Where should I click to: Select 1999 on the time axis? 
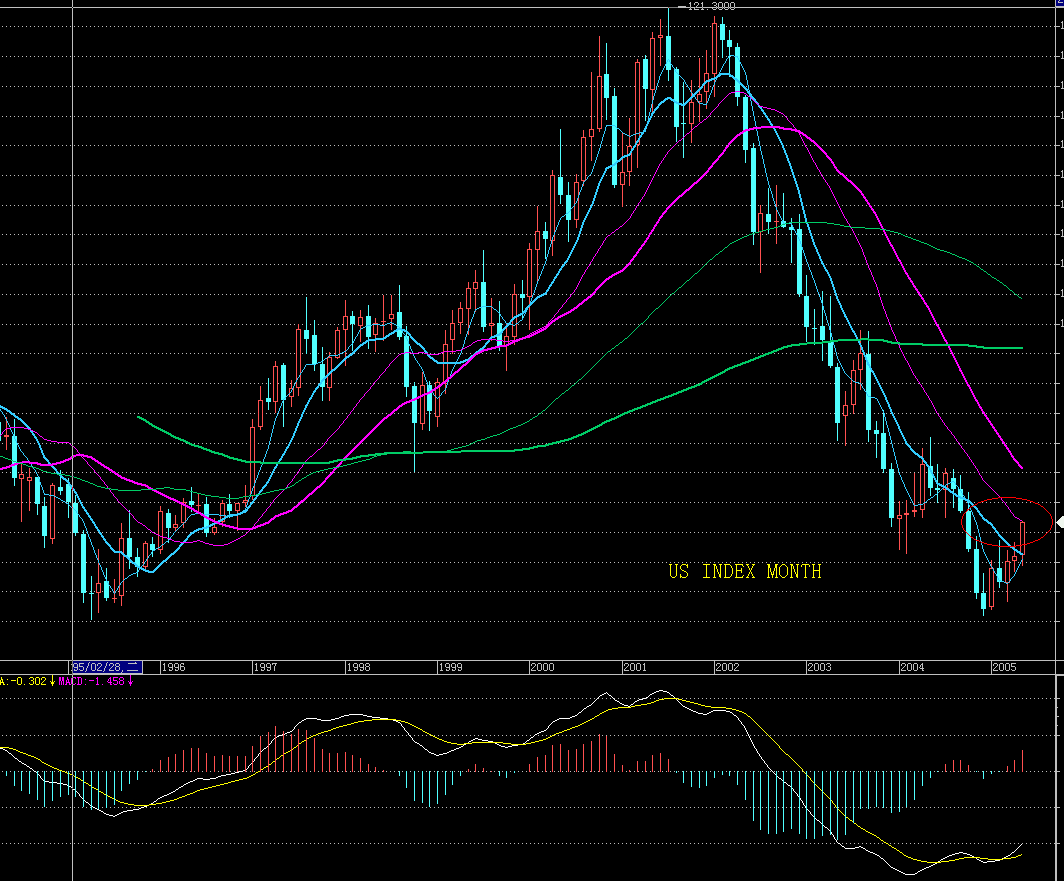click(450, 666)
